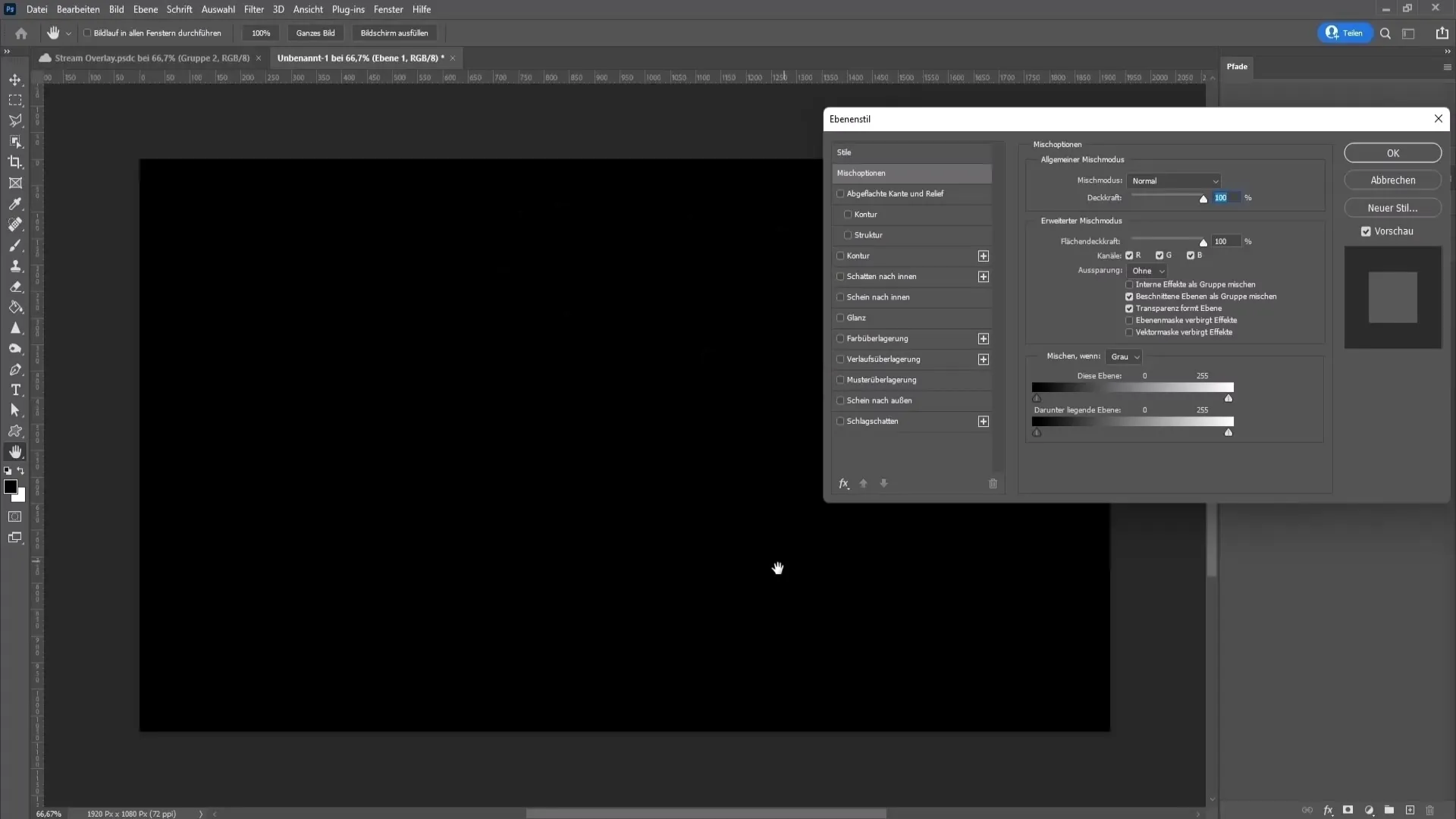Open Mischen wenn Grau dropdown
This screenshot has height=819, width=1456.
(1128, 357)
